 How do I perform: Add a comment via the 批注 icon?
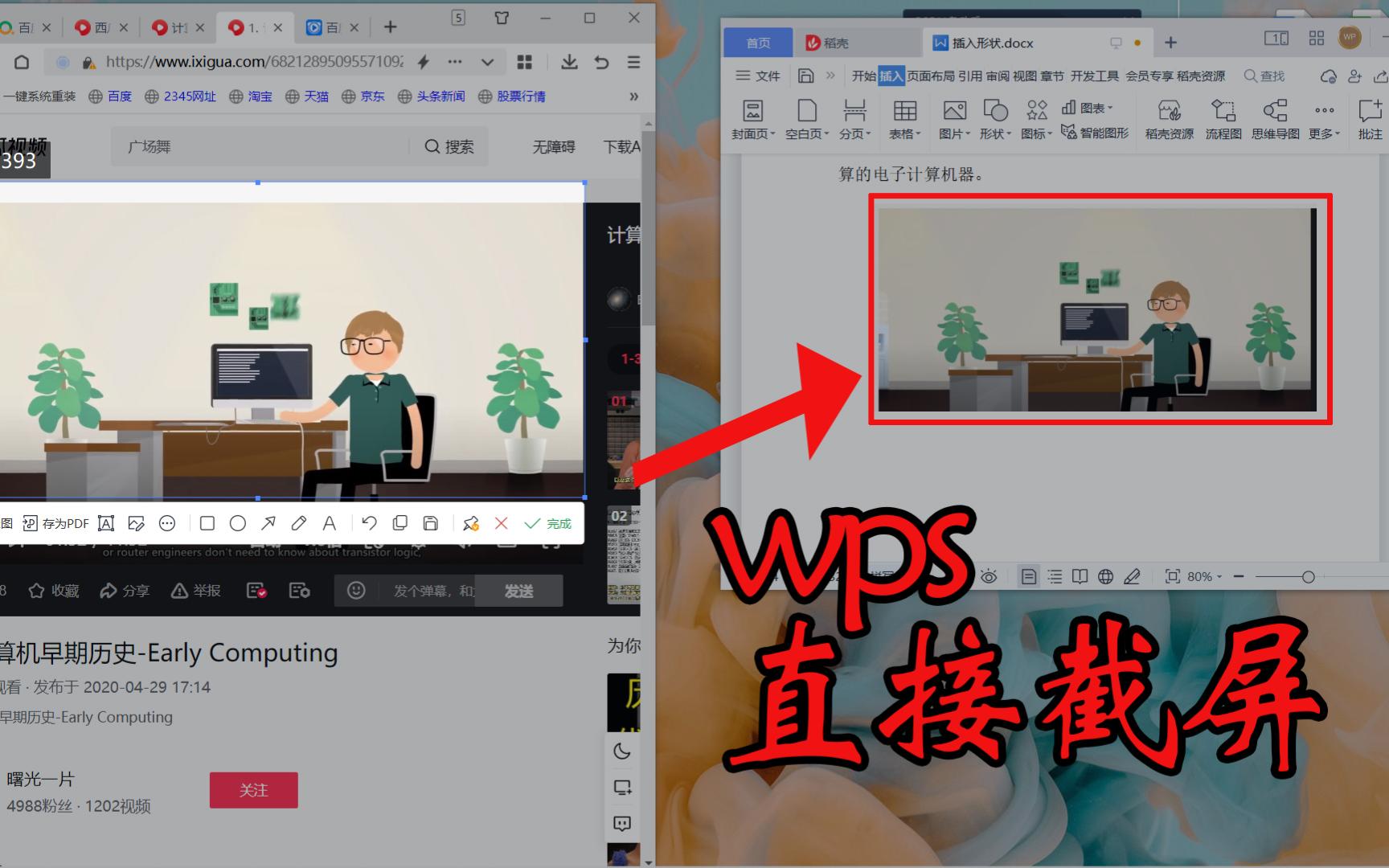point(1370,119)
